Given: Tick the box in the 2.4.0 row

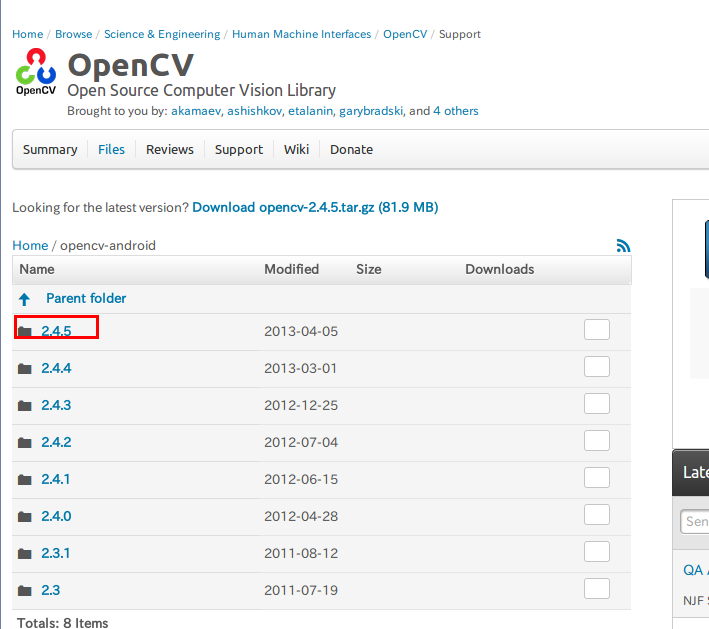Looking at the screenshot, I should 596,515.
